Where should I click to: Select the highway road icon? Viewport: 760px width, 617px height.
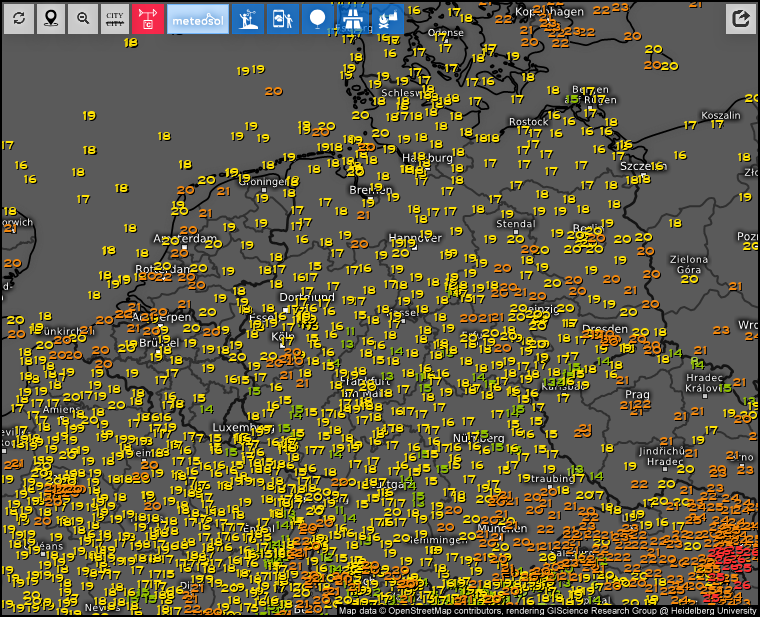(352, 19)
